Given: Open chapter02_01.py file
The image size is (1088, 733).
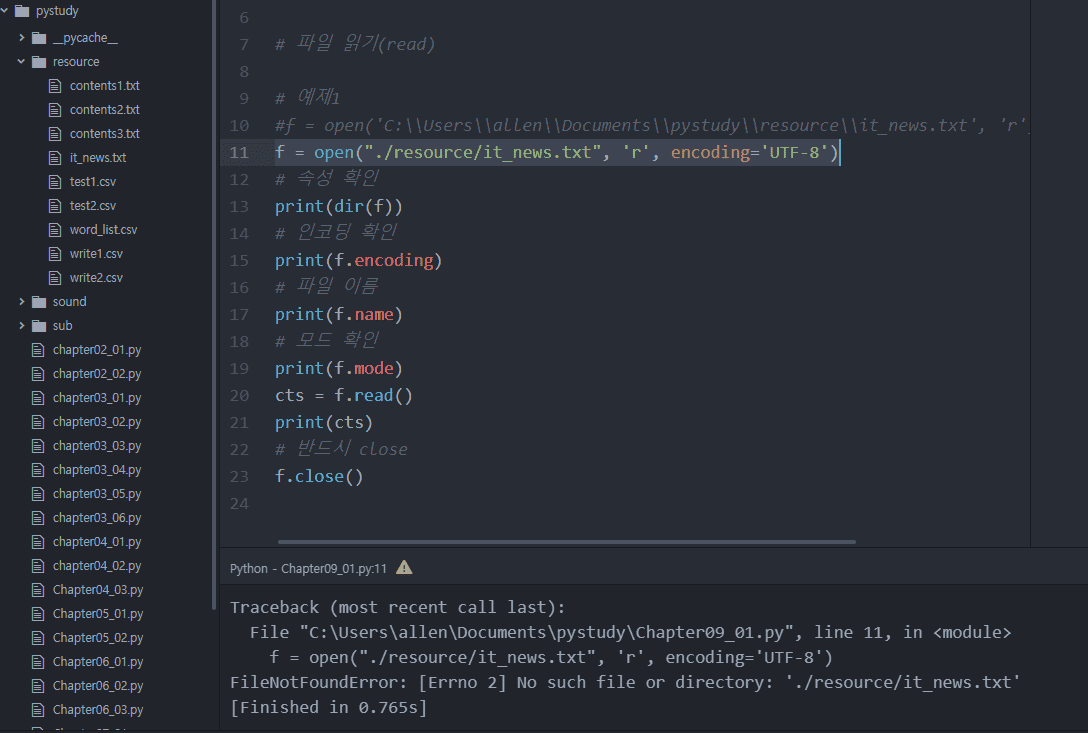Looking at the screenshot, I should (x=97, y=350).
